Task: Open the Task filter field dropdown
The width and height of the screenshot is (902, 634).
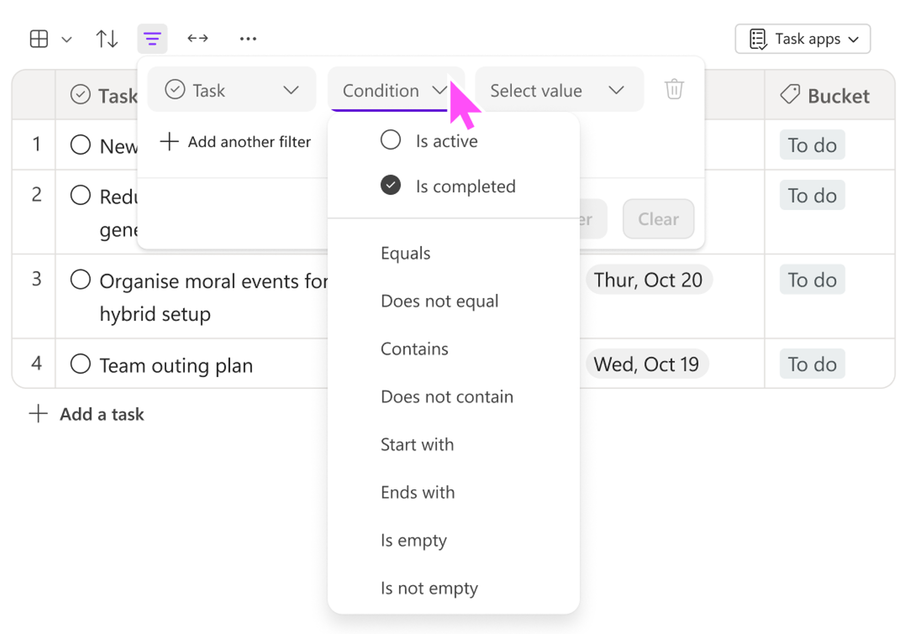Action: [x=231, y=89]
